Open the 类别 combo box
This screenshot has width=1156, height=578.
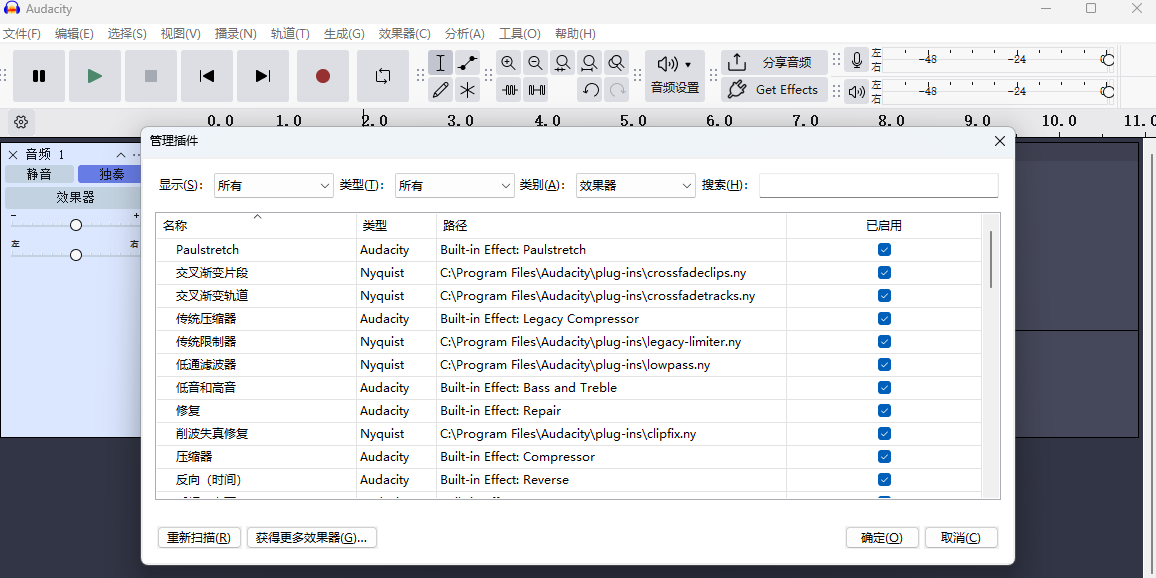tap(635, 185)
